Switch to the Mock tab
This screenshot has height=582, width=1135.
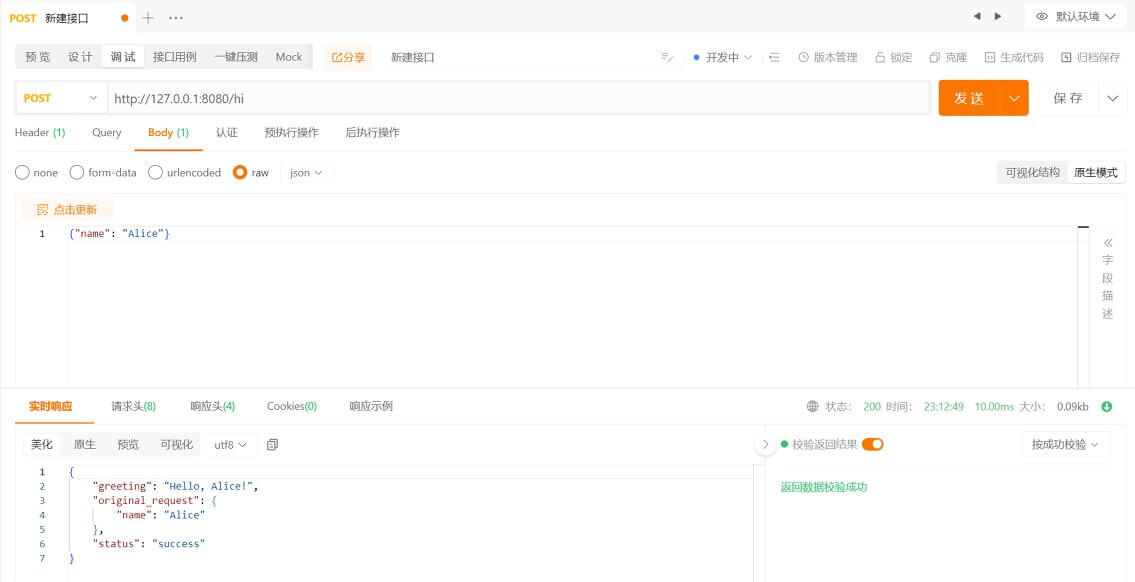(288, 57)
